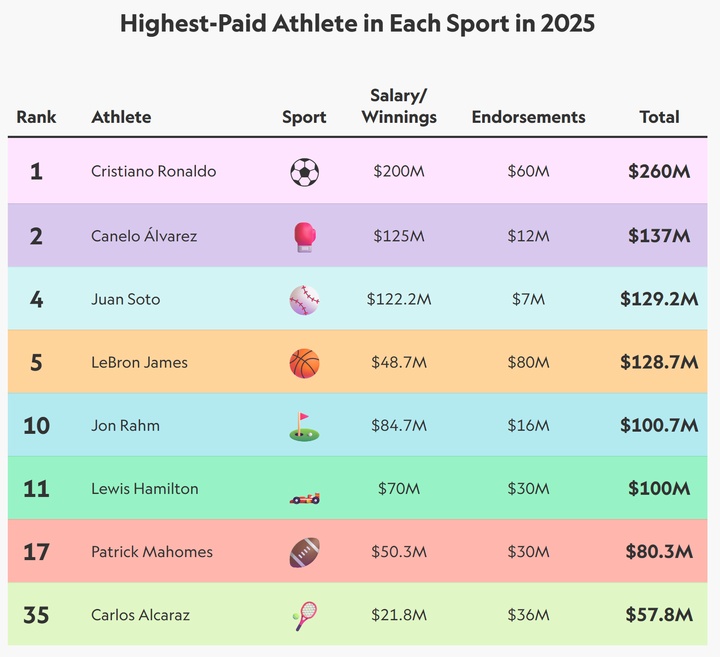Click the baseball icon
The height and width of the screenshot is (657, 720).
[304, 299]
